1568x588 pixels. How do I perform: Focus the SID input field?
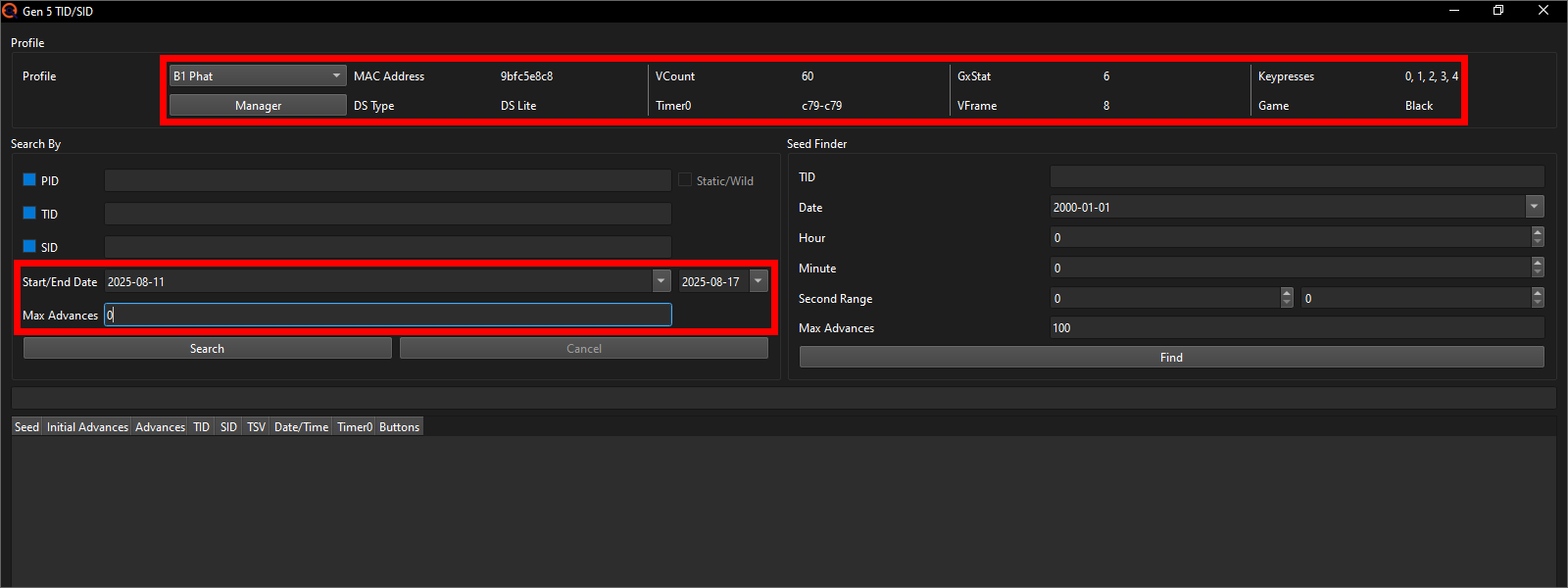point(388,247)
